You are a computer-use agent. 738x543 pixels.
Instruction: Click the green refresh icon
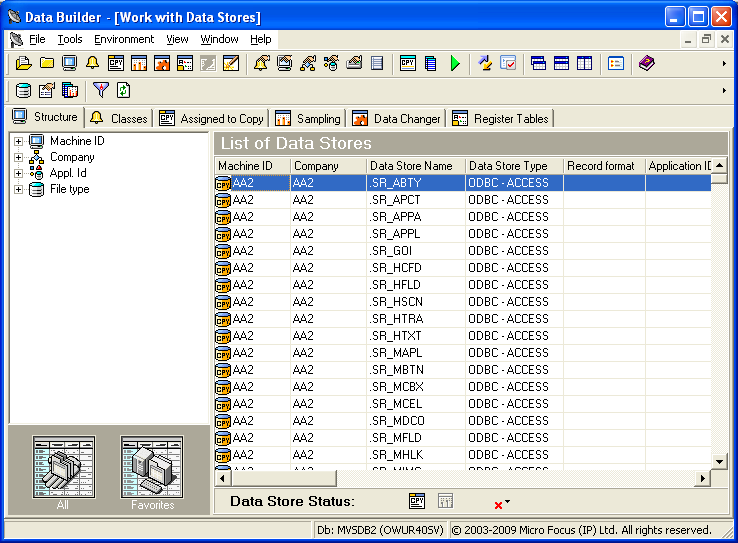click(x=123, y=90)
